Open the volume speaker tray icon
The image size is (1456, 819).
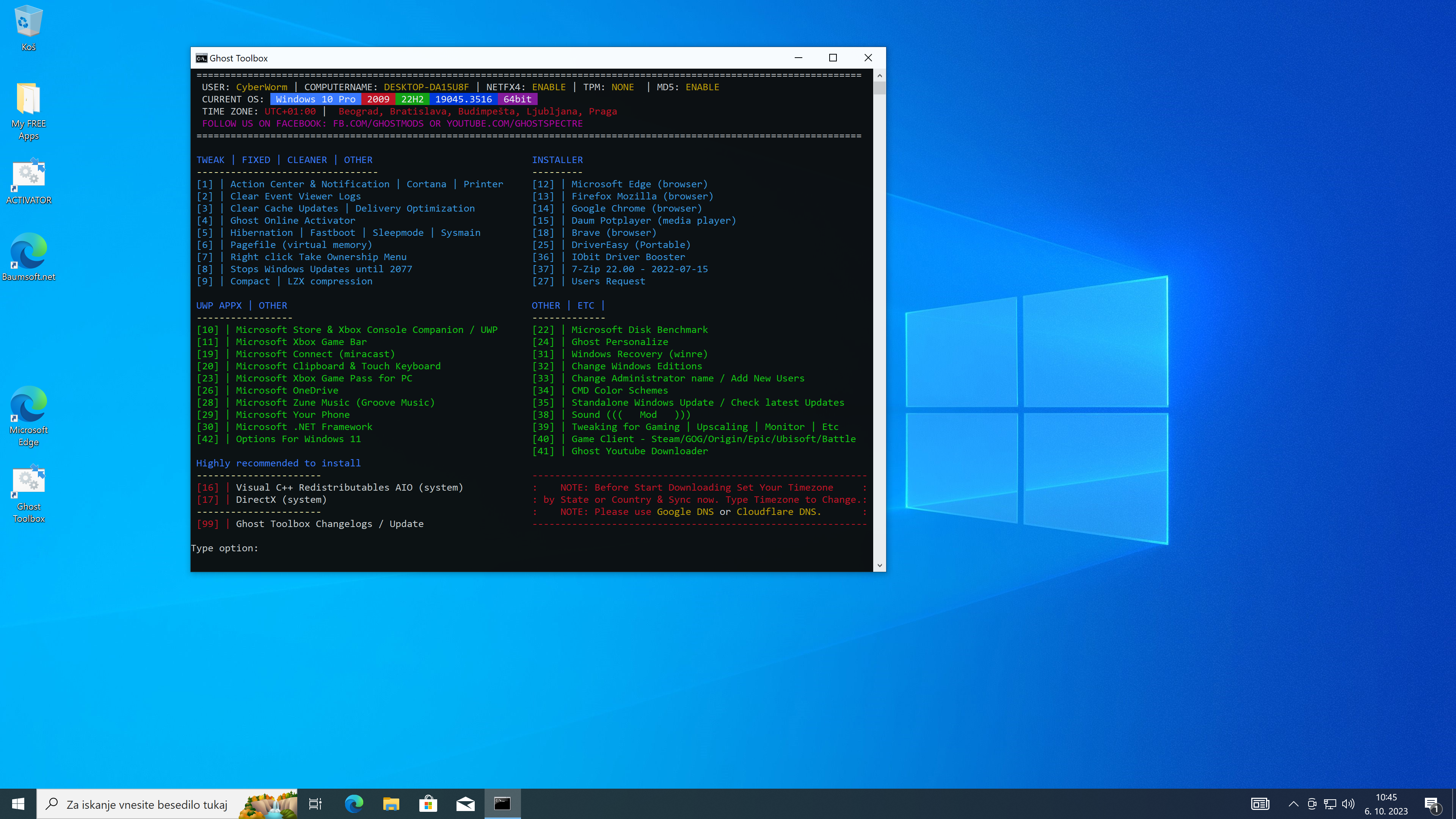coord(1348,804)
